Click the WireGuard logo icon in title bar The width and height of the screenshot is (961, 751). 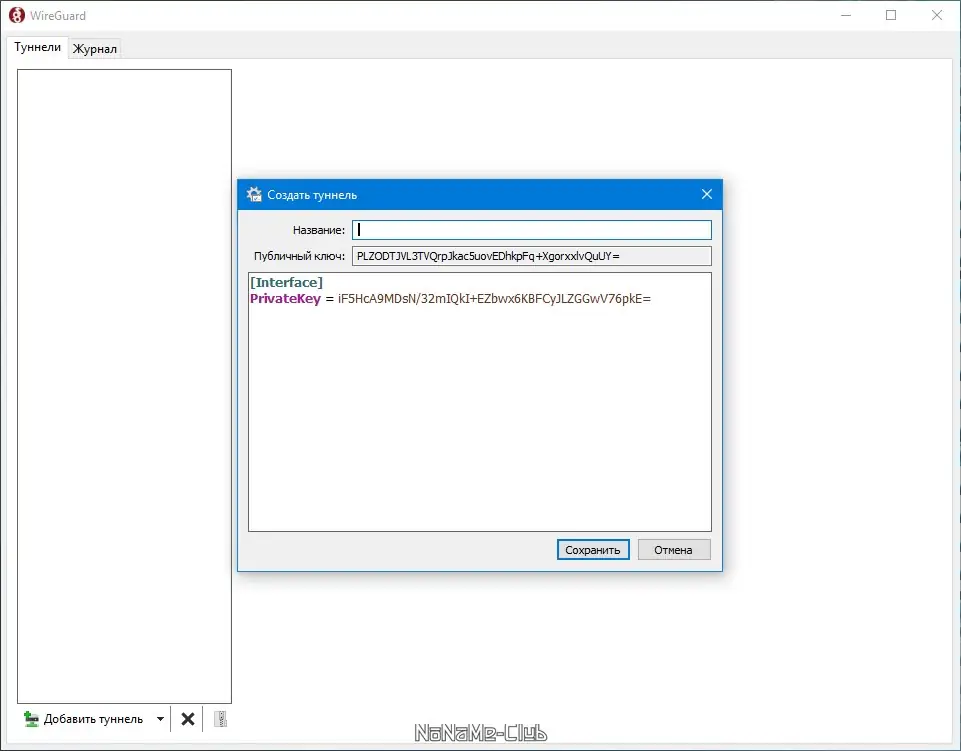pyautogui.click(x=17, y=15)
